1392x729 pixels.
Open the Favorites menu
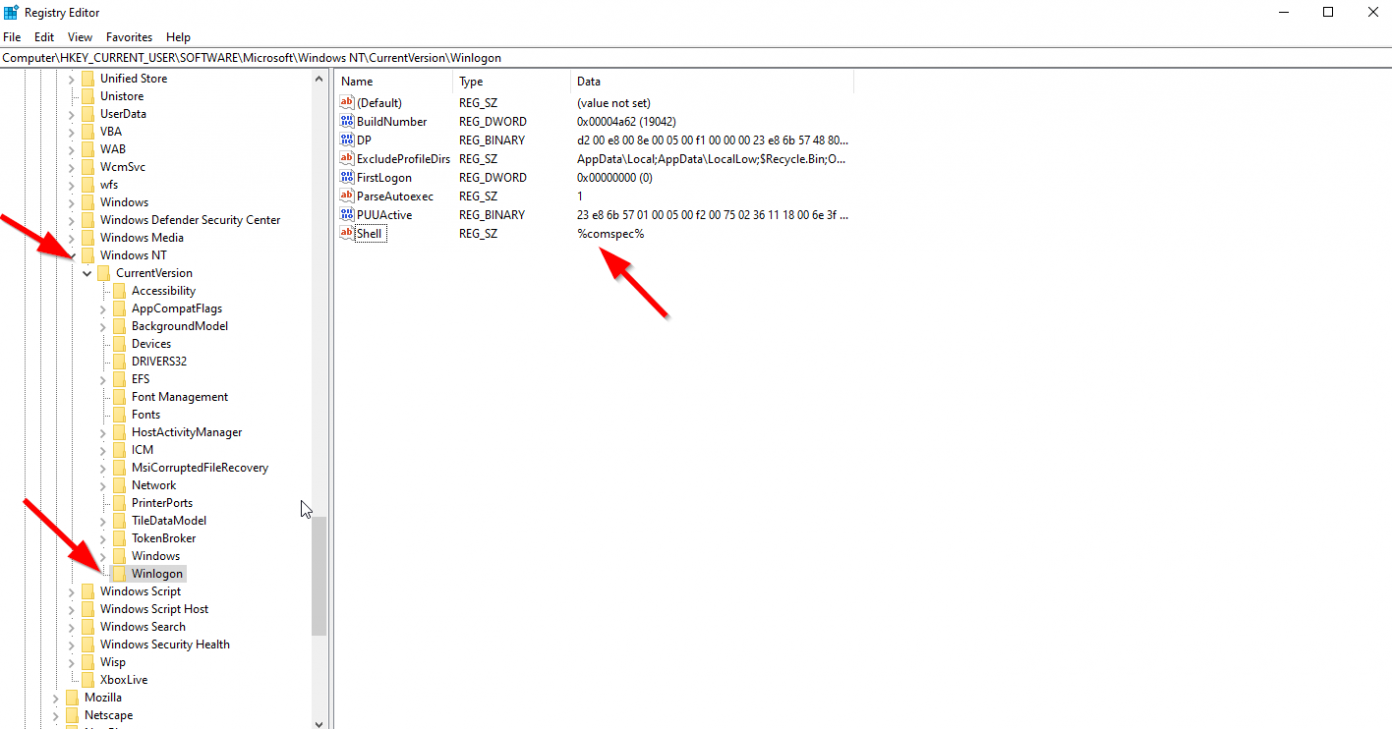[129, 37]
